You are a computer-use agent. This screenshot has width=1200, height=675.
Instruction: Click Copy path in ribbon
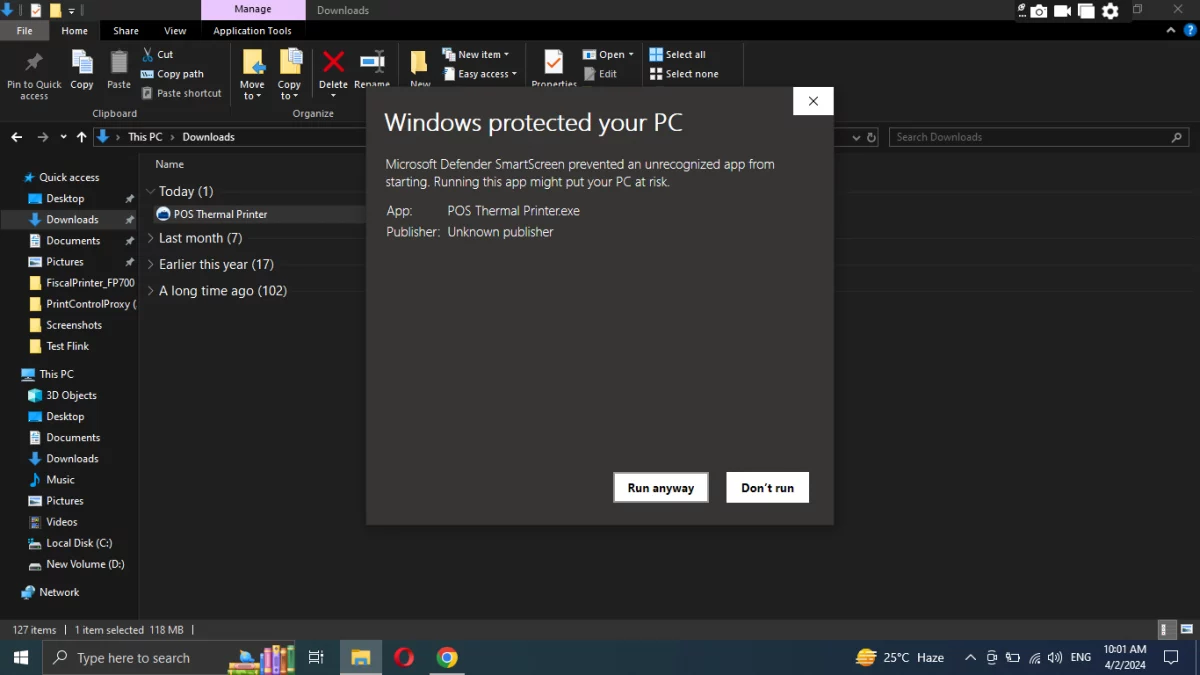tap(172, 74)
